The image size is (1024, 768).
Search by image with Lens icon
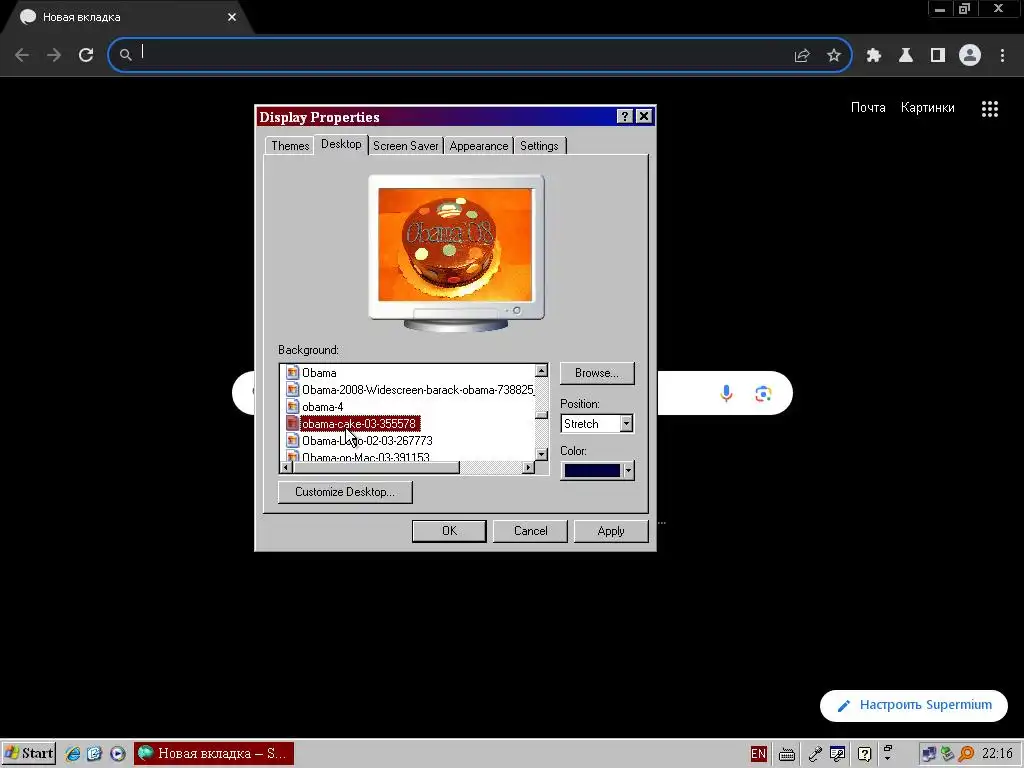click(x=763, y=393)
